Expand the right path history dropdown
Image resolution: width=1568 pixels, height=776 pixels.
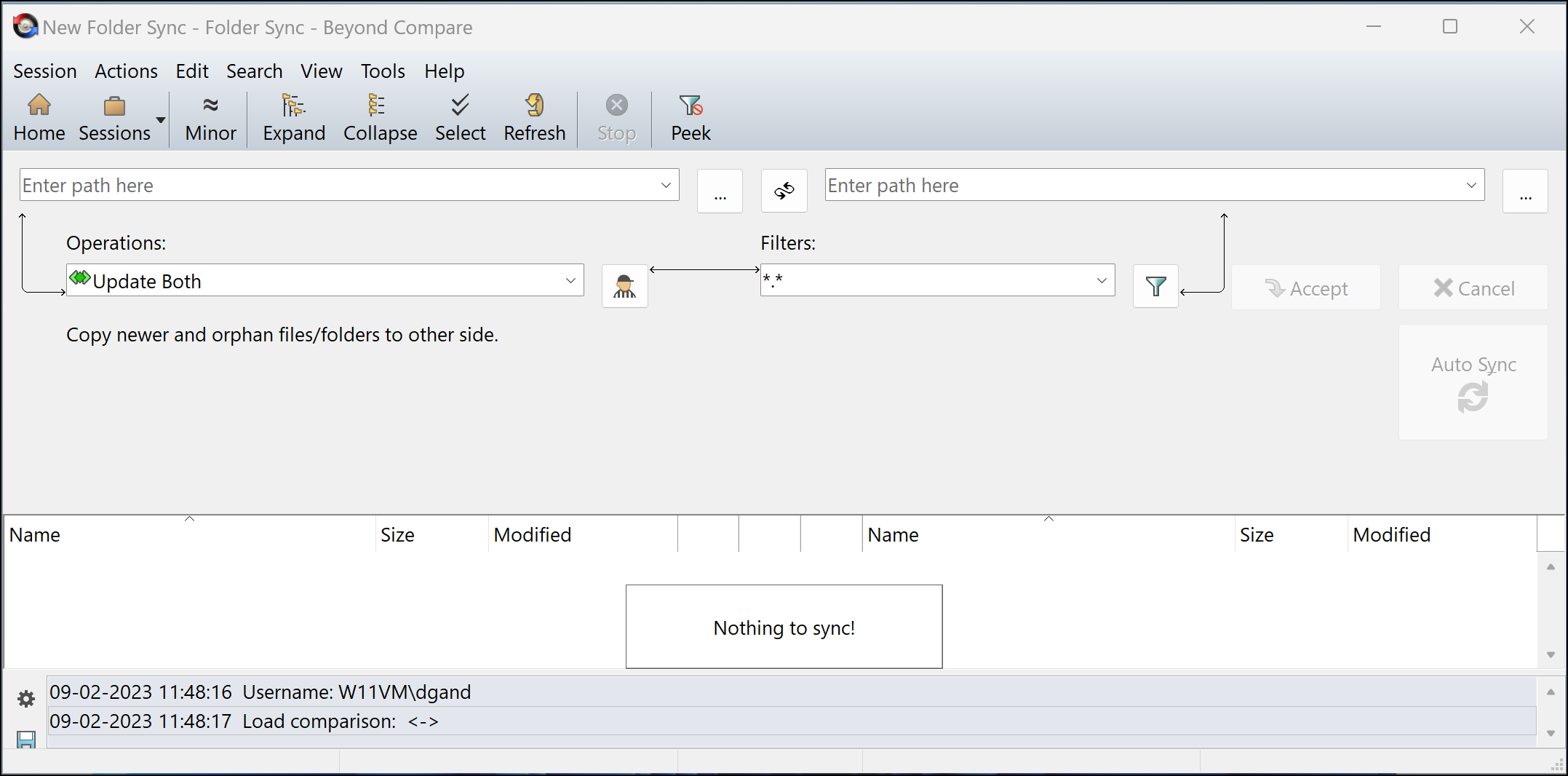[x=1471, y=186]
